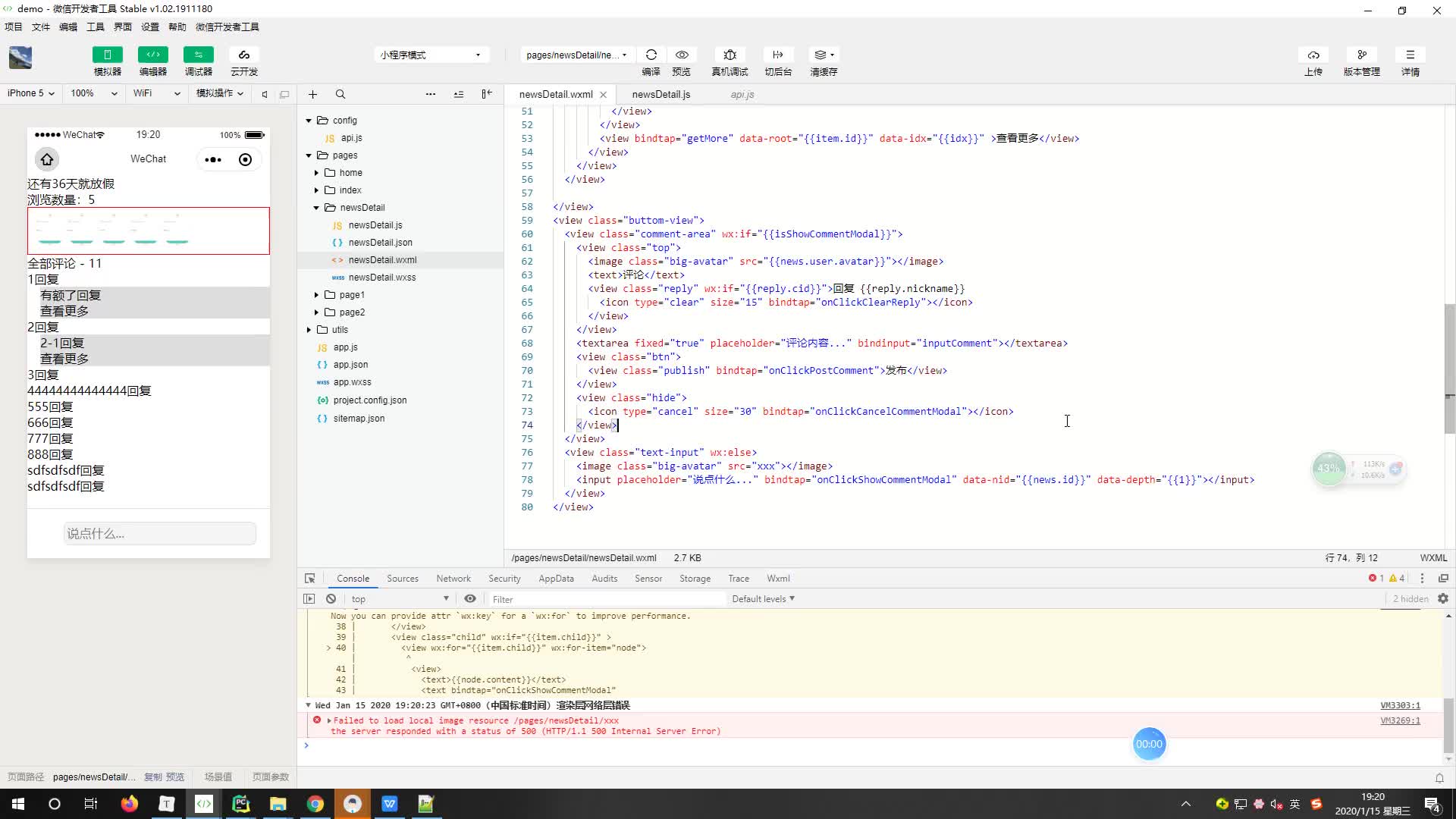This screenshot has height=819, width=1456.
Task: Start Real device debugging icon
Action: click(x=730, y=55)
